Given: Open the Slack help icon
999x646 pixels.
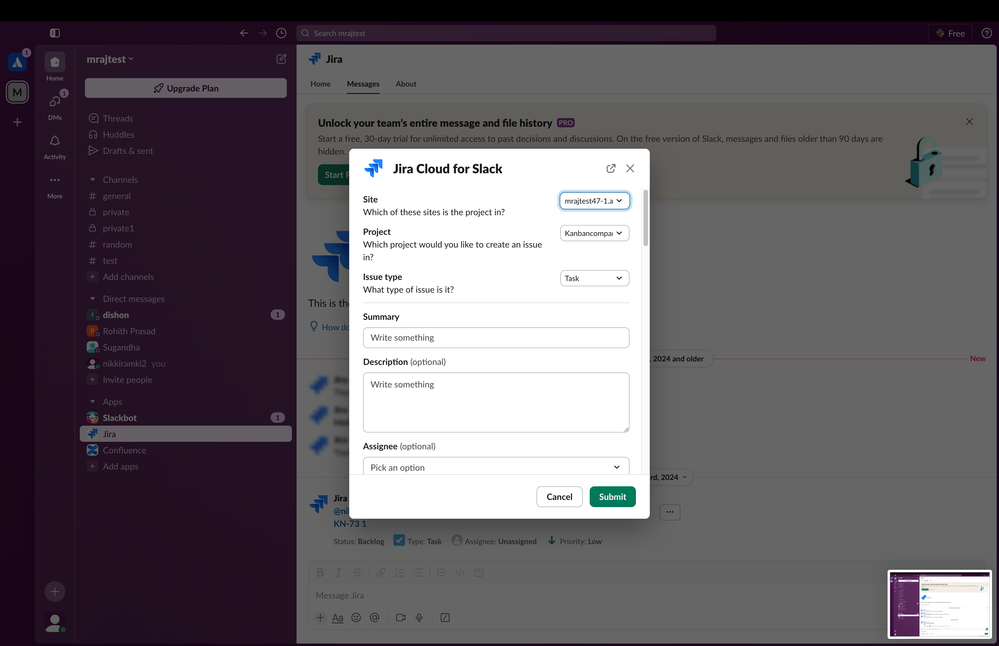Looking at the screenshot, I should tap(986, 33).
